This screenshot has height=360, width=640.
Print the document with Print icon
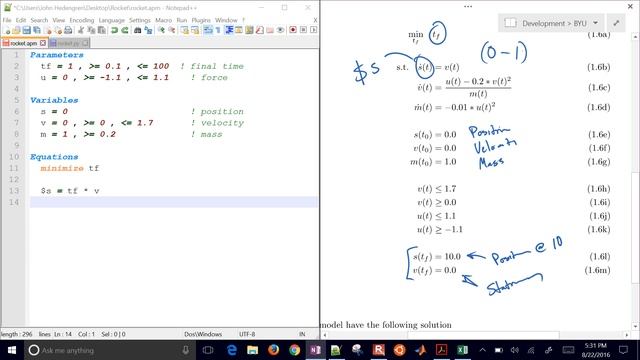click(x=68, y=30)
